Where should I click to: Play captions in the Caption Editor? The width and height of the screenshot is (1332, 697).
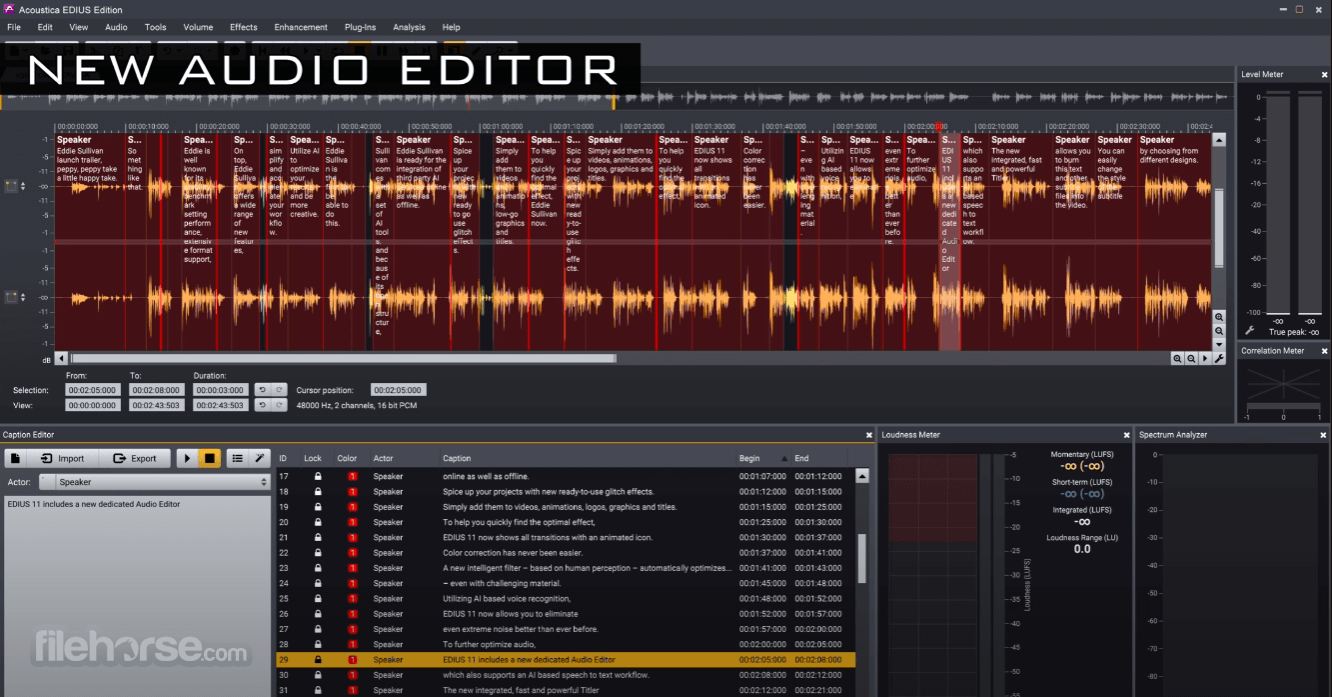(187, 458)
